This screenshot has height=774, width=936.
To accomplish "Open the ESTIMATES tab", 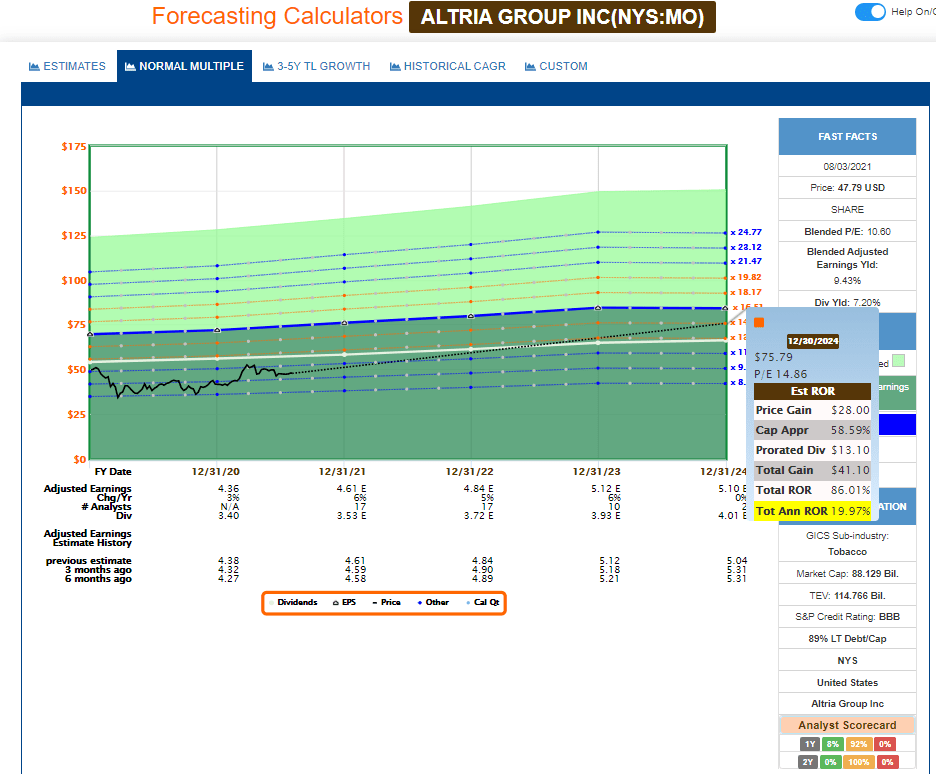I will [67, 66].
